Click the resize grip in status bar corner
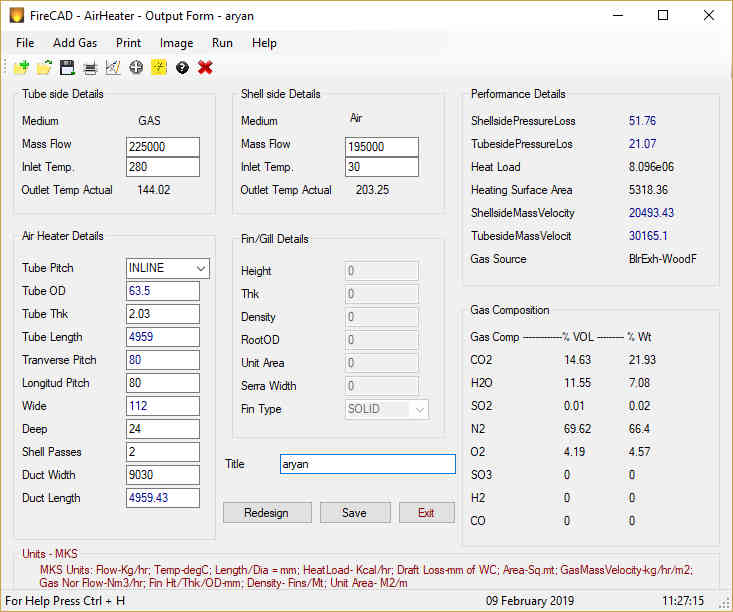This screenshot has height=612, width=733. click(x=725, y=604)
